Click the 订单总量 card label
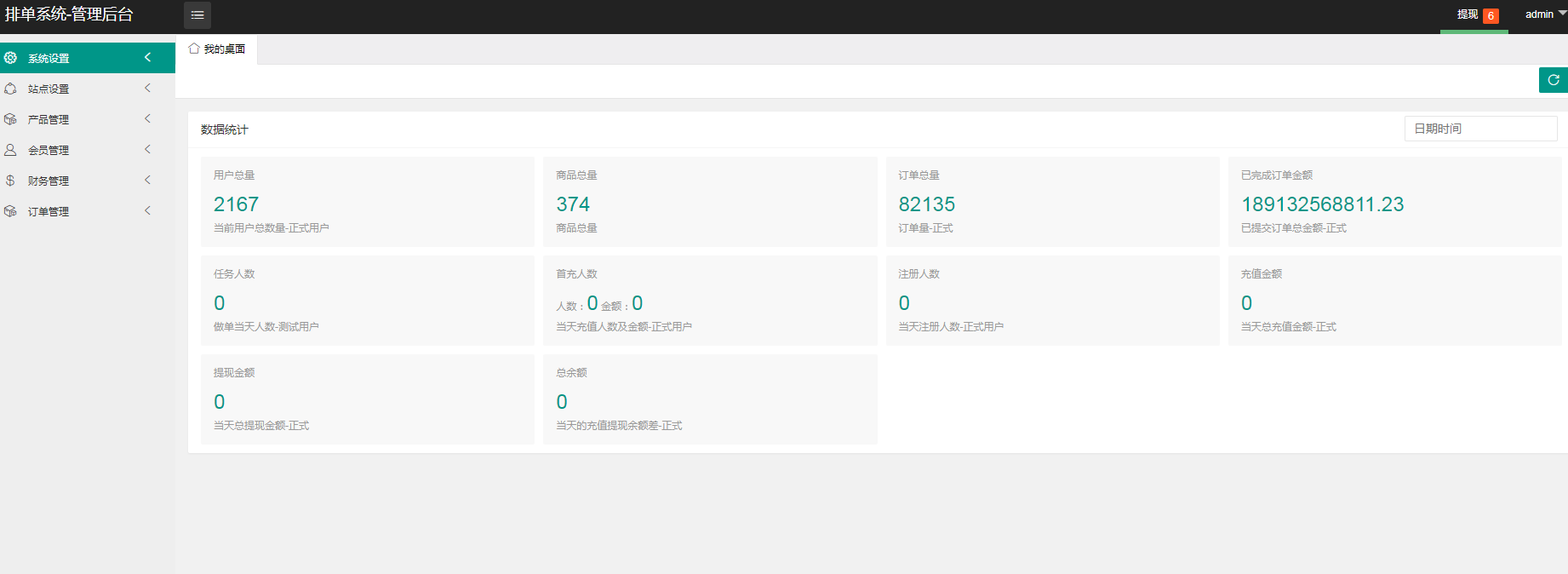The height and width of the screenshot is (574, 1568). click(919, 175)
